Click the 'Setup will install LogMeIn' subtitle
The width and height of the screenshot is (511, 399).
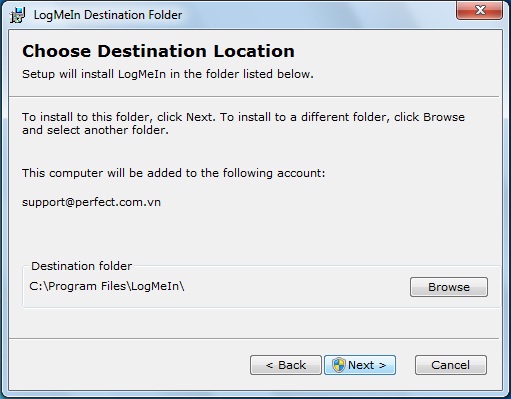pyautogui.click(x=168, y=74)
